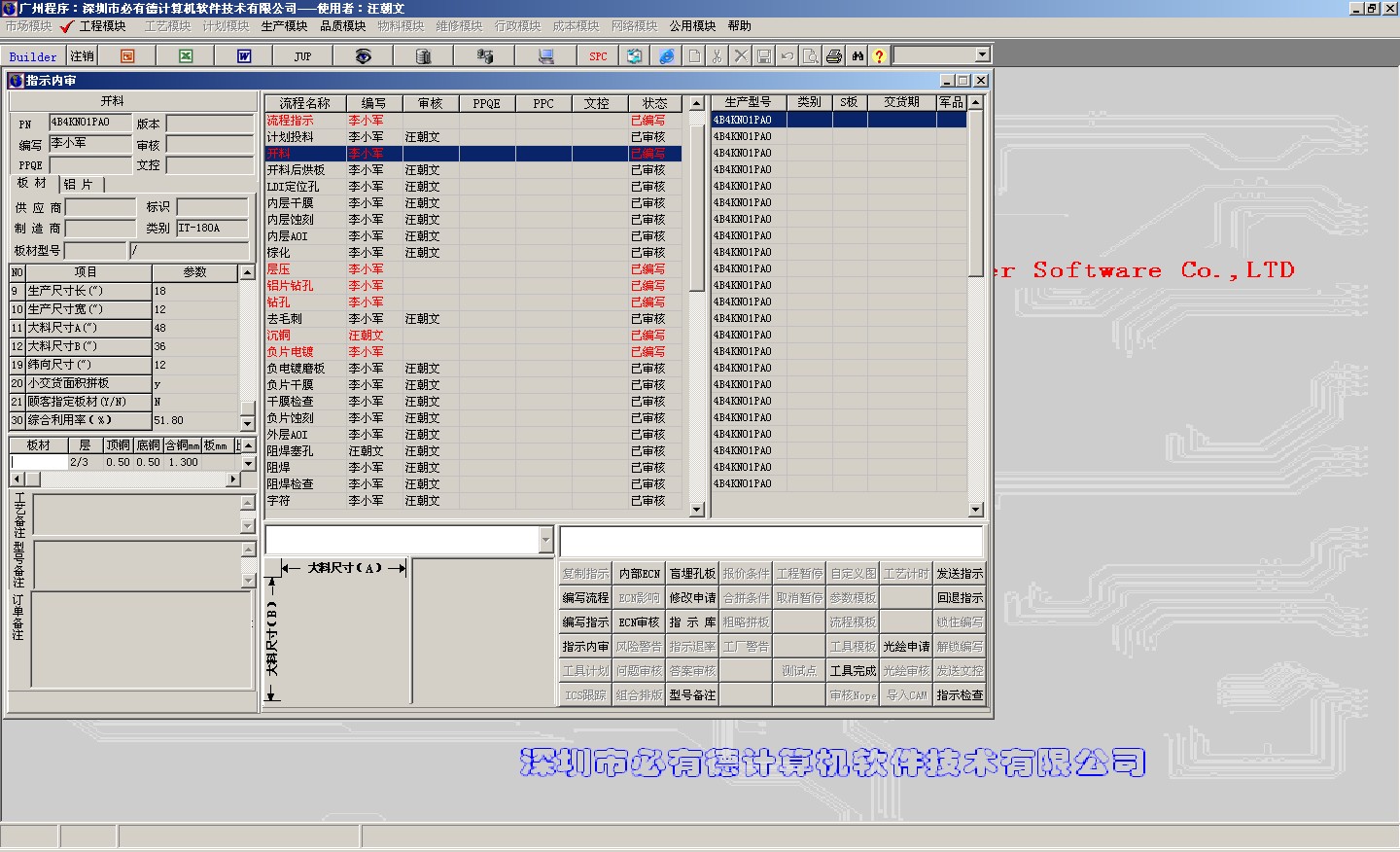Open the SPC toolbar button
This screenshot has width=1400, height=852.
(598, 56)
